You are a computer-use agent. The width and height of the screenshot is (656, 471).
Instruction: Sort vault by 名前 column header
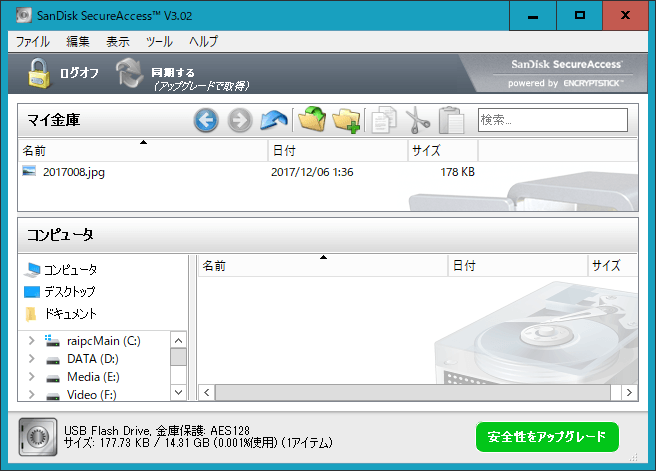click(x=143, y=151)
